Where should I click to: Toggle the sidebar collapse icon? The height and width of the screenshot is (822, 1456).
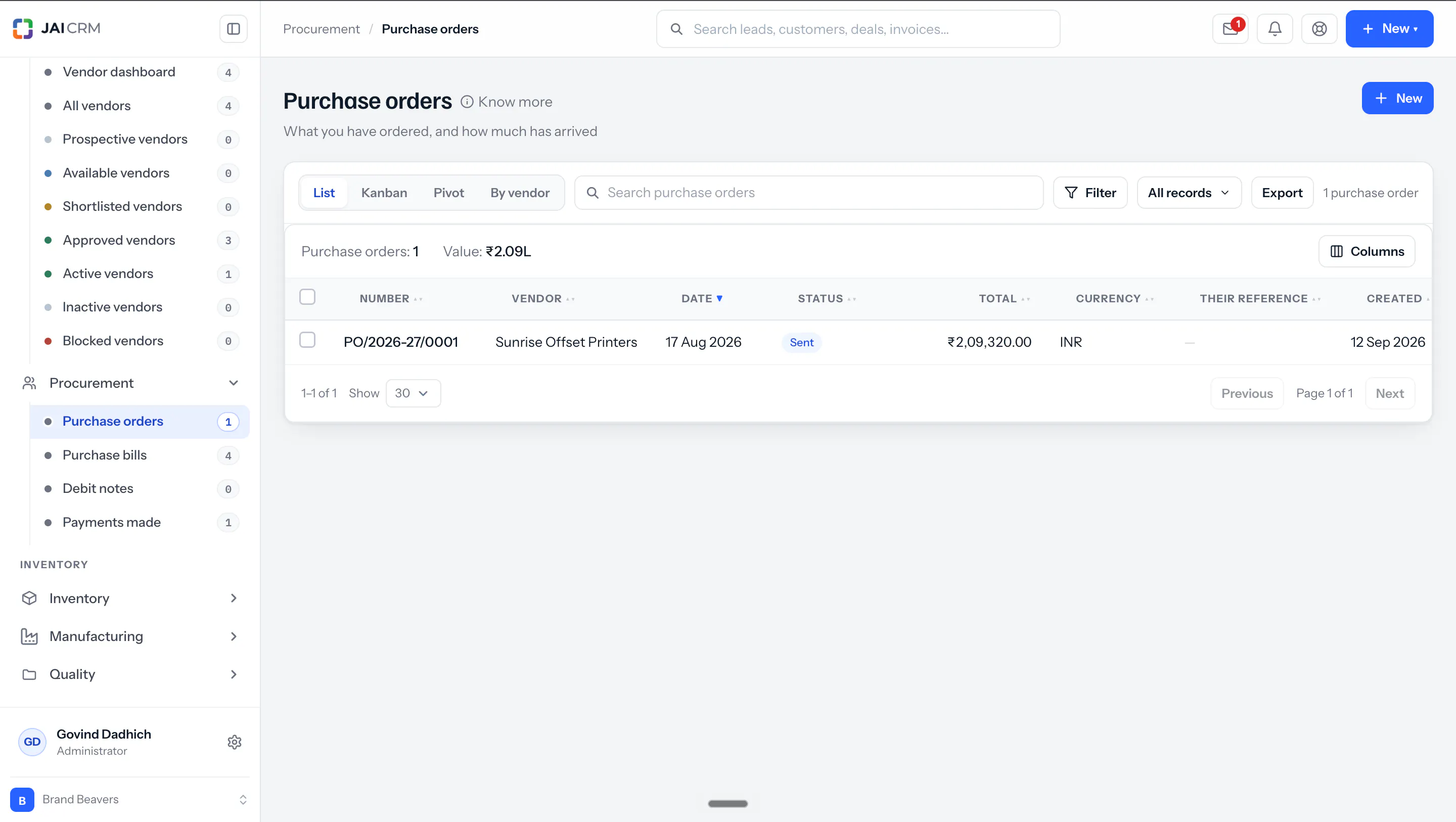coord(234,29)
